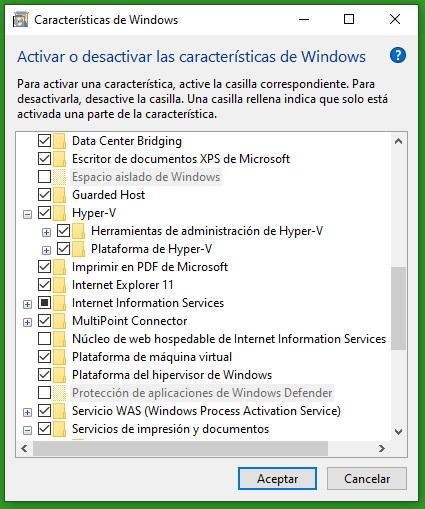Image resolution: width=425 pixels, height=509 pixels.
Task: Click Aceptar to apply feature changes
Action: [277, 479]
